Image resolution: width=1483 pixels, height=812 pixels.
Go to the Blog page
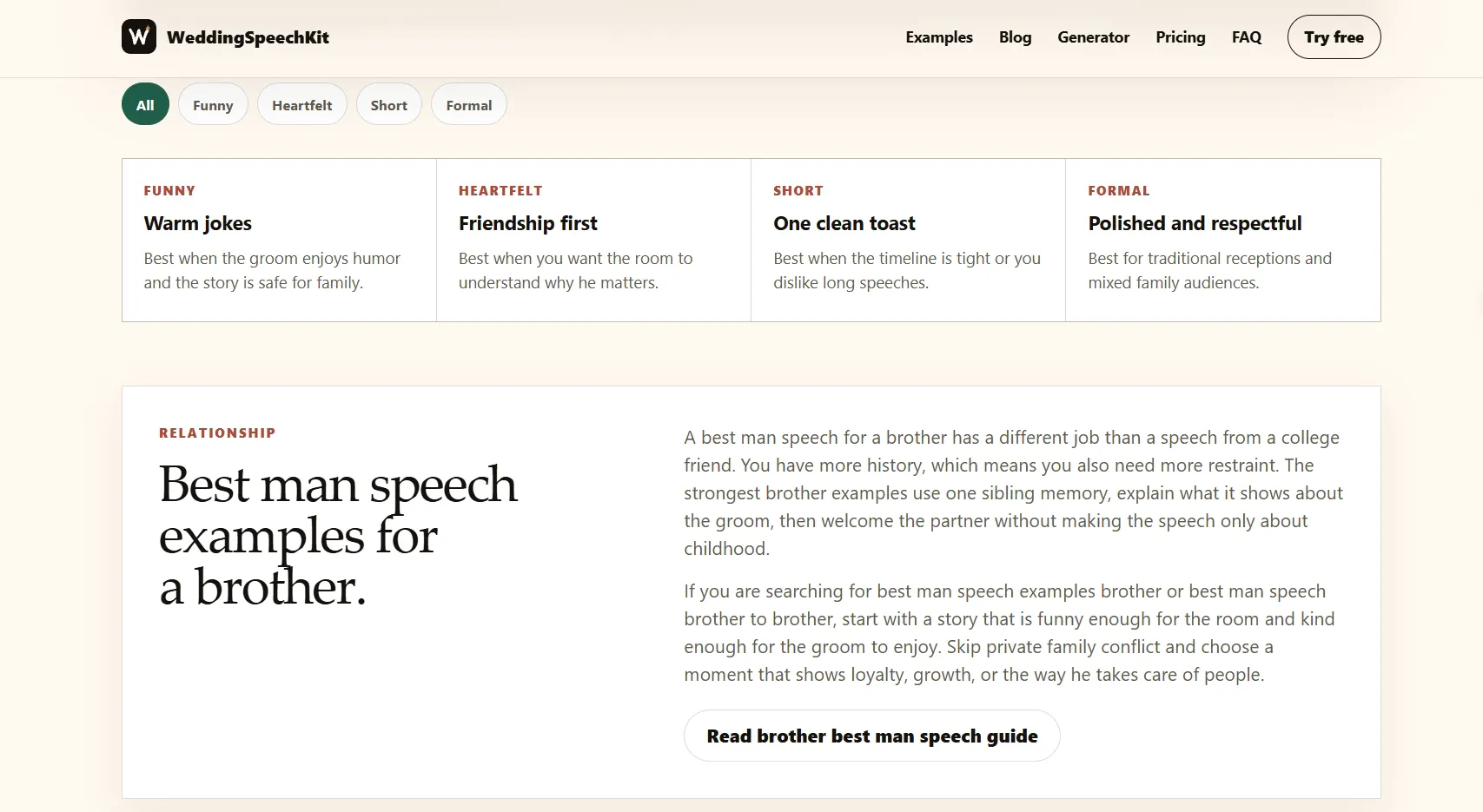tap(1015, 37)
